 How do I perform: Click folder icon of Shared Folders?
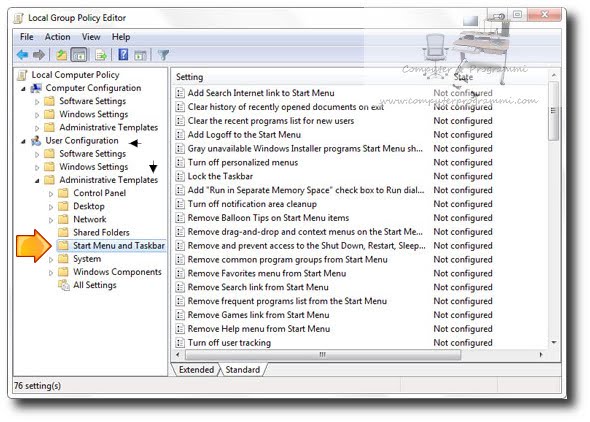pyautogui.click(x=63, y=232)
